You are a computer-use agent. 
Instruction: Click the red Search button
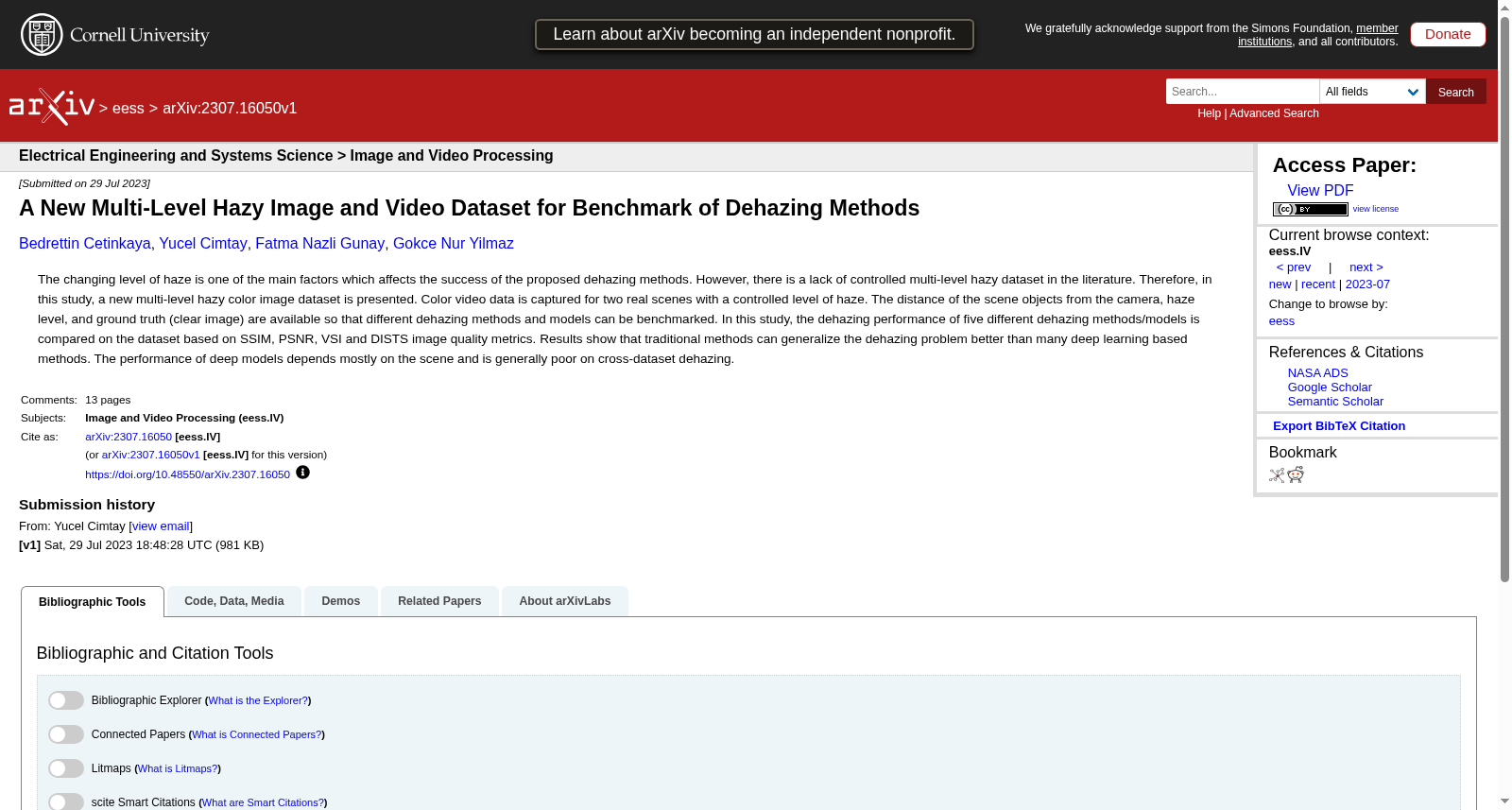click(1456, 92)
